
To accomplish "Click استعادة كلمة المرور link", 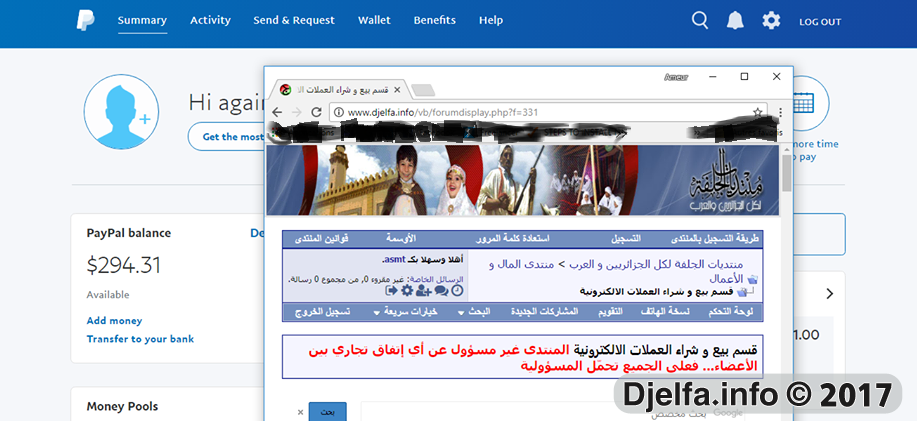I will tap(514, 239).
